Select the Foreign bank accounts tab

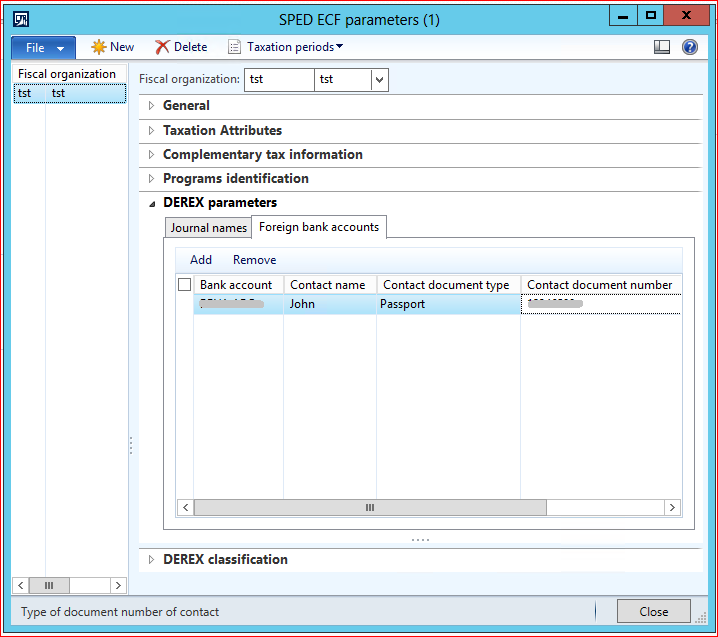pyautogui.click(x=319, y=227)
